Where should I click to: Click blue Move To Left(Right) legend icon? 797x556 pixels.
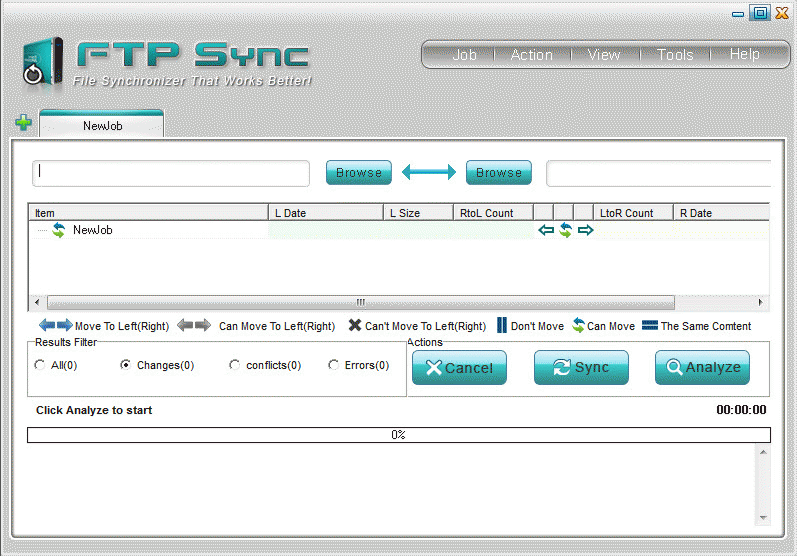click(x=55, y=325)
